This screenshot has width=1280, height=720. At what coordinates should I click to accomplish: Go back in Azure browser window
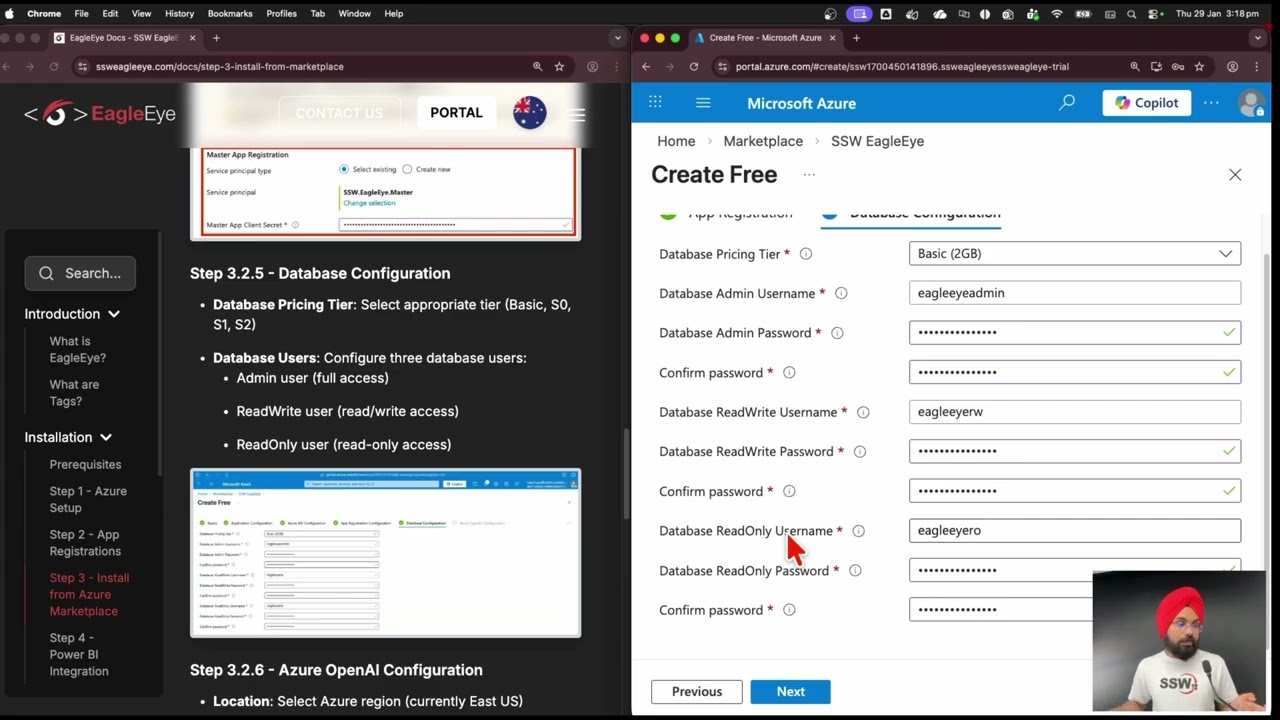pos(646,66)
